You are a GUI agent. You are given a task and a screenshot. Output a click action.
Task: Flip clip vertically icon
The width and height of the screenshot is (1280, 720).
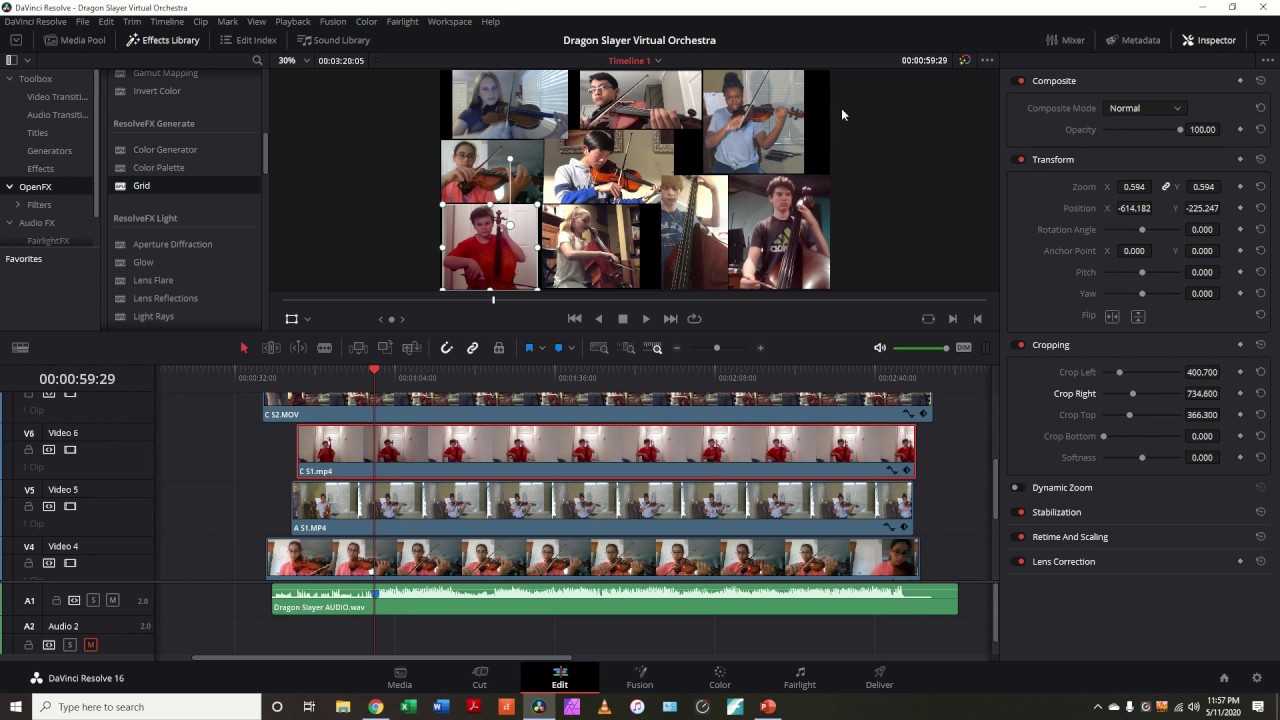[1138, 316]
